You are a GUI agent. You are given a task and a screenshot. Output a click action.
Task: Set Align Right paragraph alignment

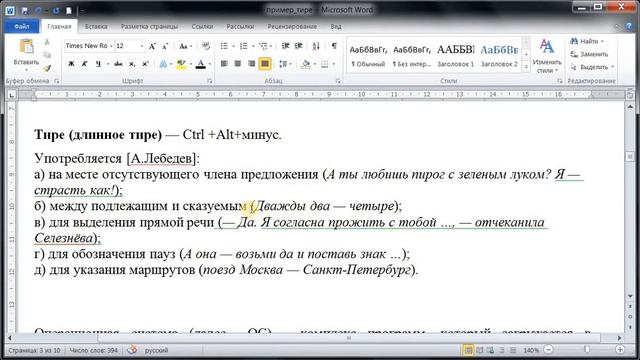pyautogui.click(x=251, y=64)
